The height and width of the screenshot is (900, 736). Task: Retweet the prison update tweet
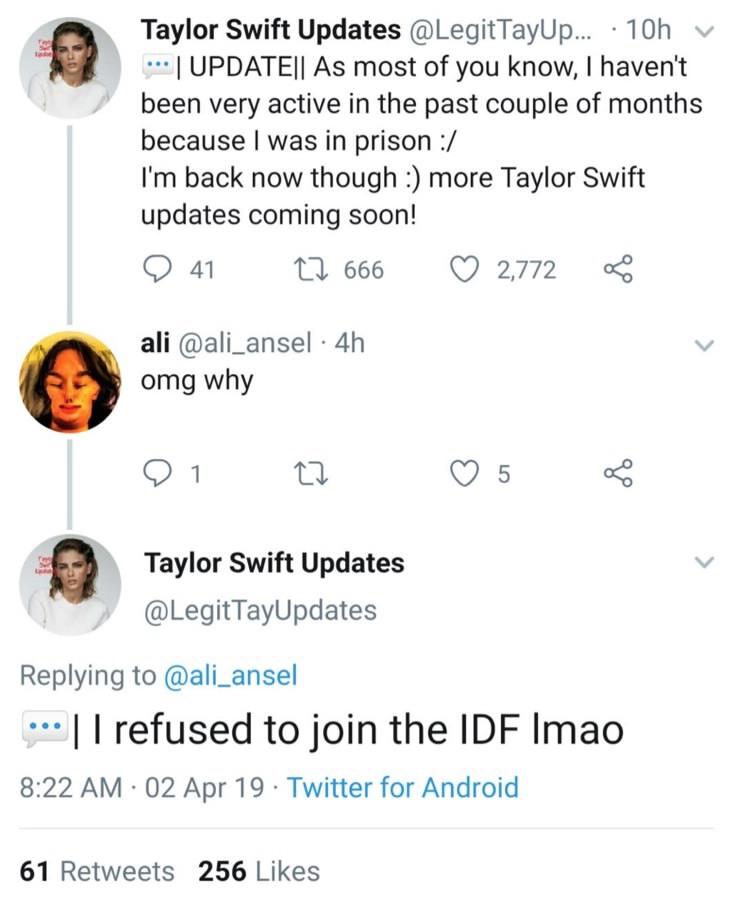[305, 269]
